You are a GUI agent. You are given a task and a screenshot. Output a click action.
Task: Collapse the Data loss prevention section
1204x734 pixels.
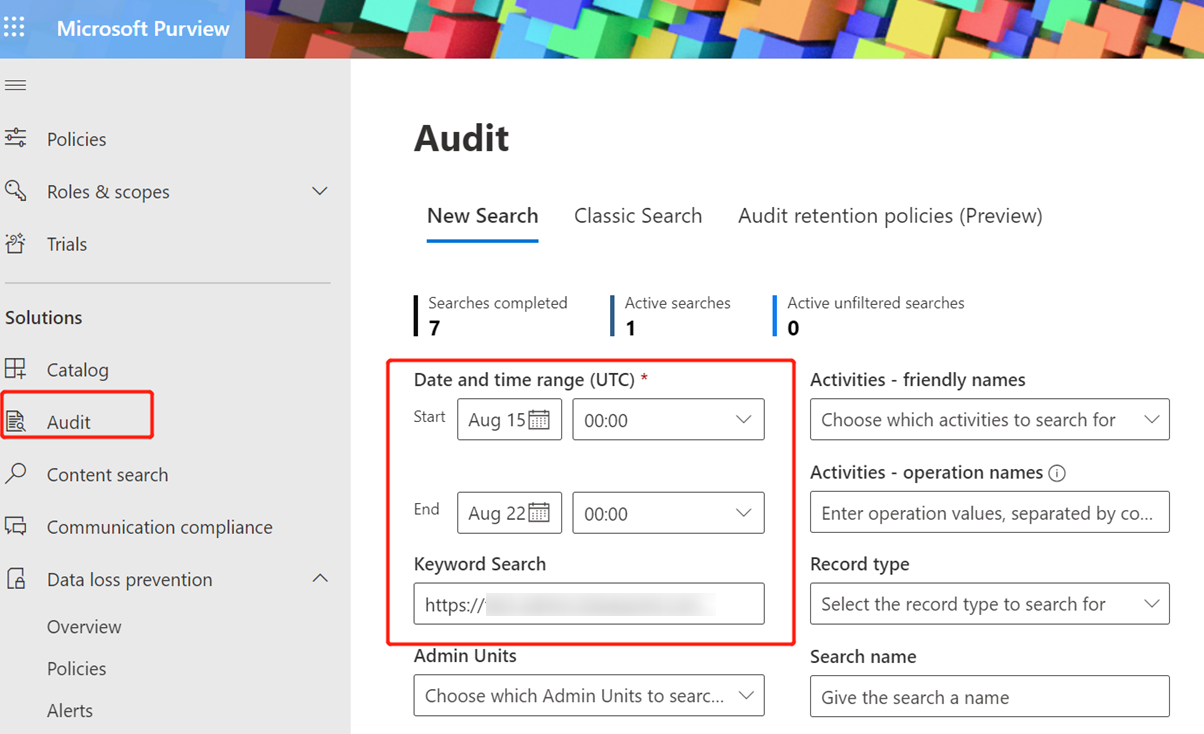[320, 579]
